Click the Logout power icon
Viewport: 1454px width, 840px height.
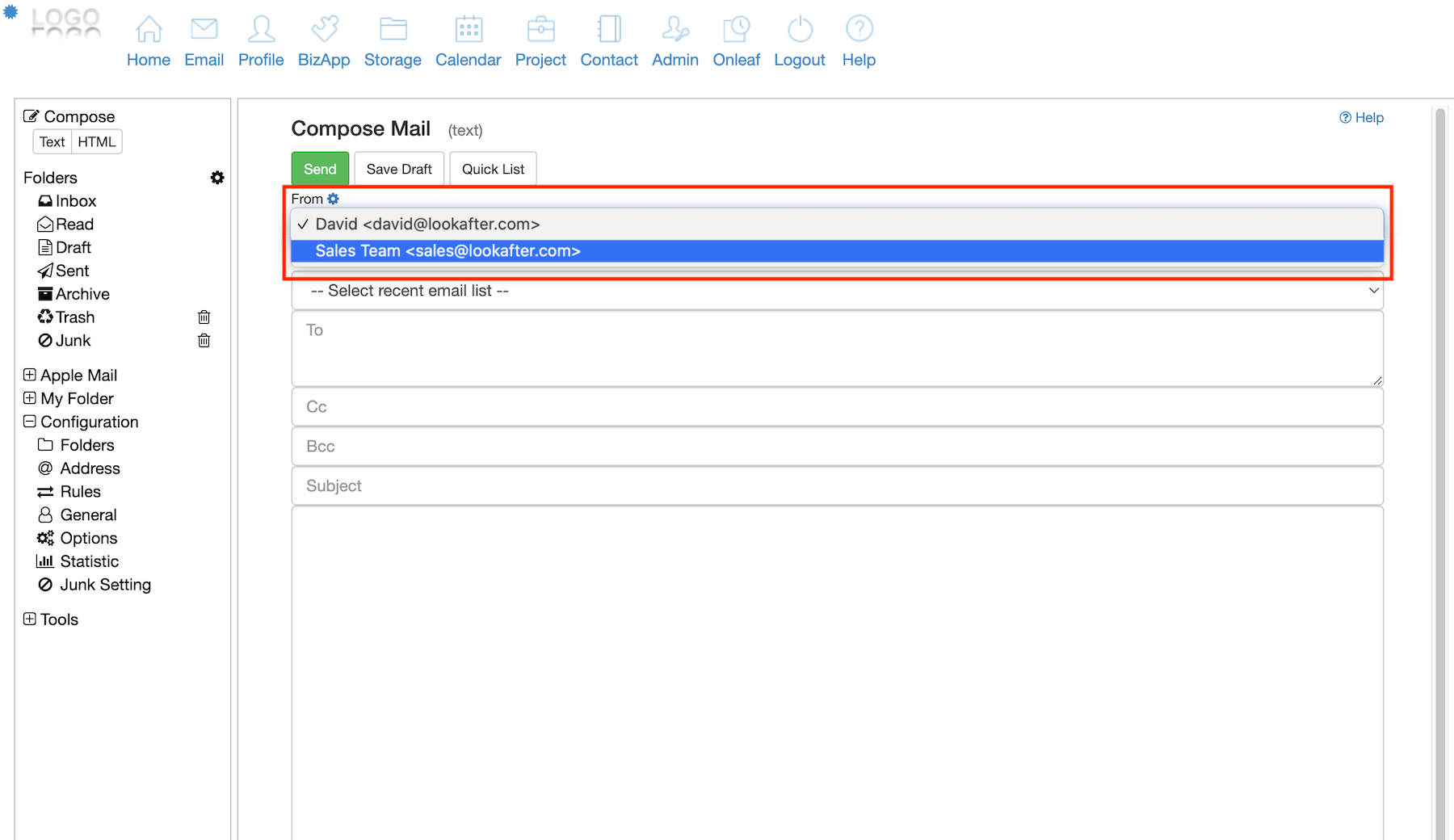[799, 29]
